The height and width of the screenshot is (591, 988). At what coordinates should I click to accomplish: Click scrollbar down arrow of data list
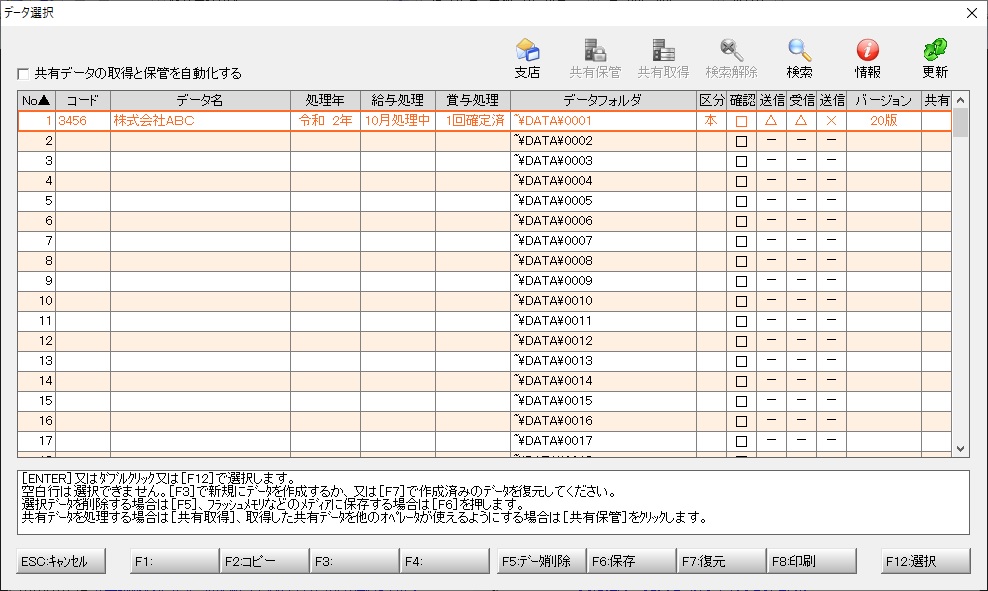pyautogui.click(x=960, y=449)
